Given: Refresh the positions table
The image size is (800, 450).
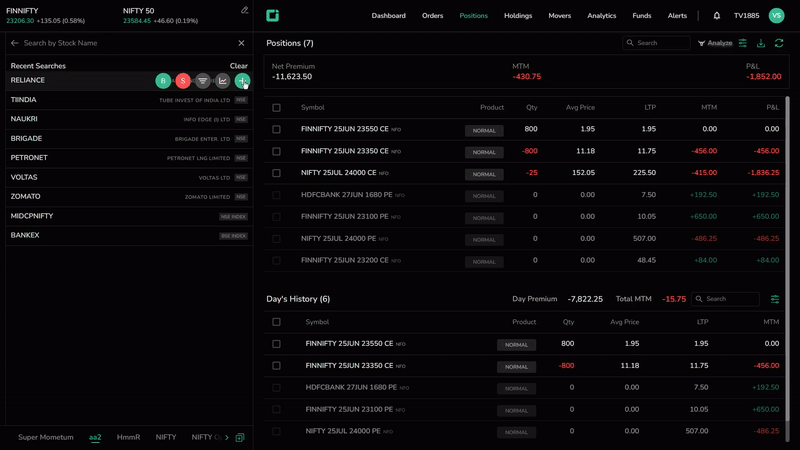Looking at the screenshot, I should point(779,43).
